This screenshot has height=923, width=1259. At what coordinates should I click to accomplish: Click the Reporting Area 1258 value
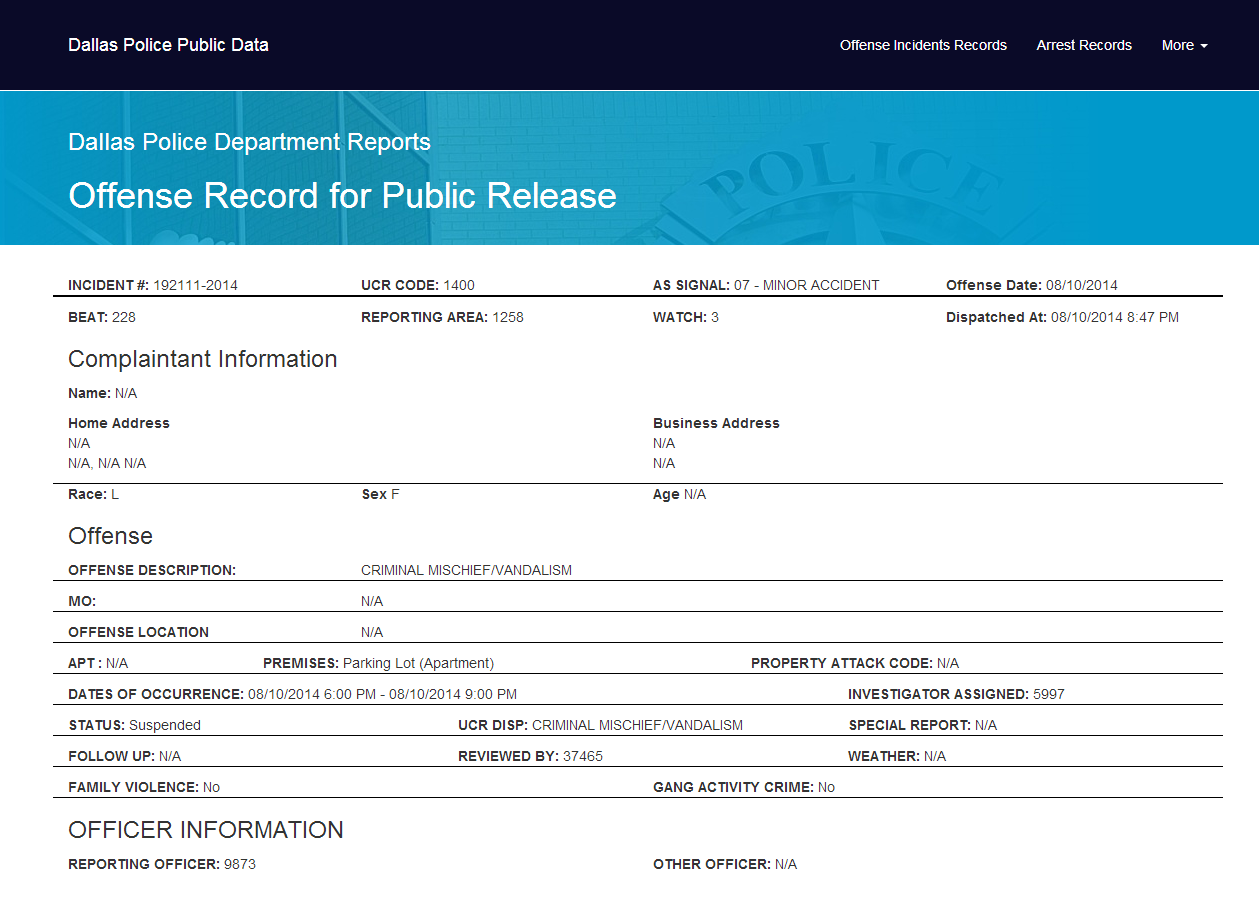click(x=508, y=317)
